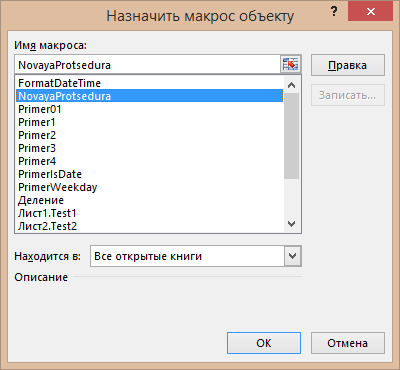
Task: Click inside the Имя макроса input field
Action: coord(148,65)
